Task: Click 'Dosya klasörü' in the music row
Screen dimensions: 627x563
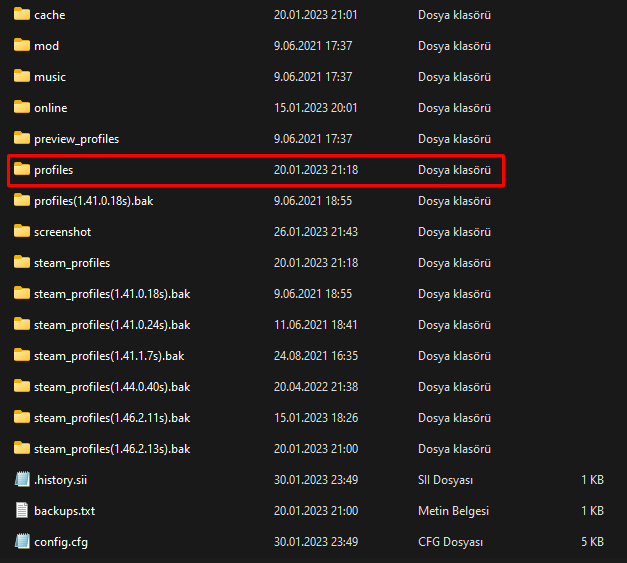Action: tap(454, 77)
